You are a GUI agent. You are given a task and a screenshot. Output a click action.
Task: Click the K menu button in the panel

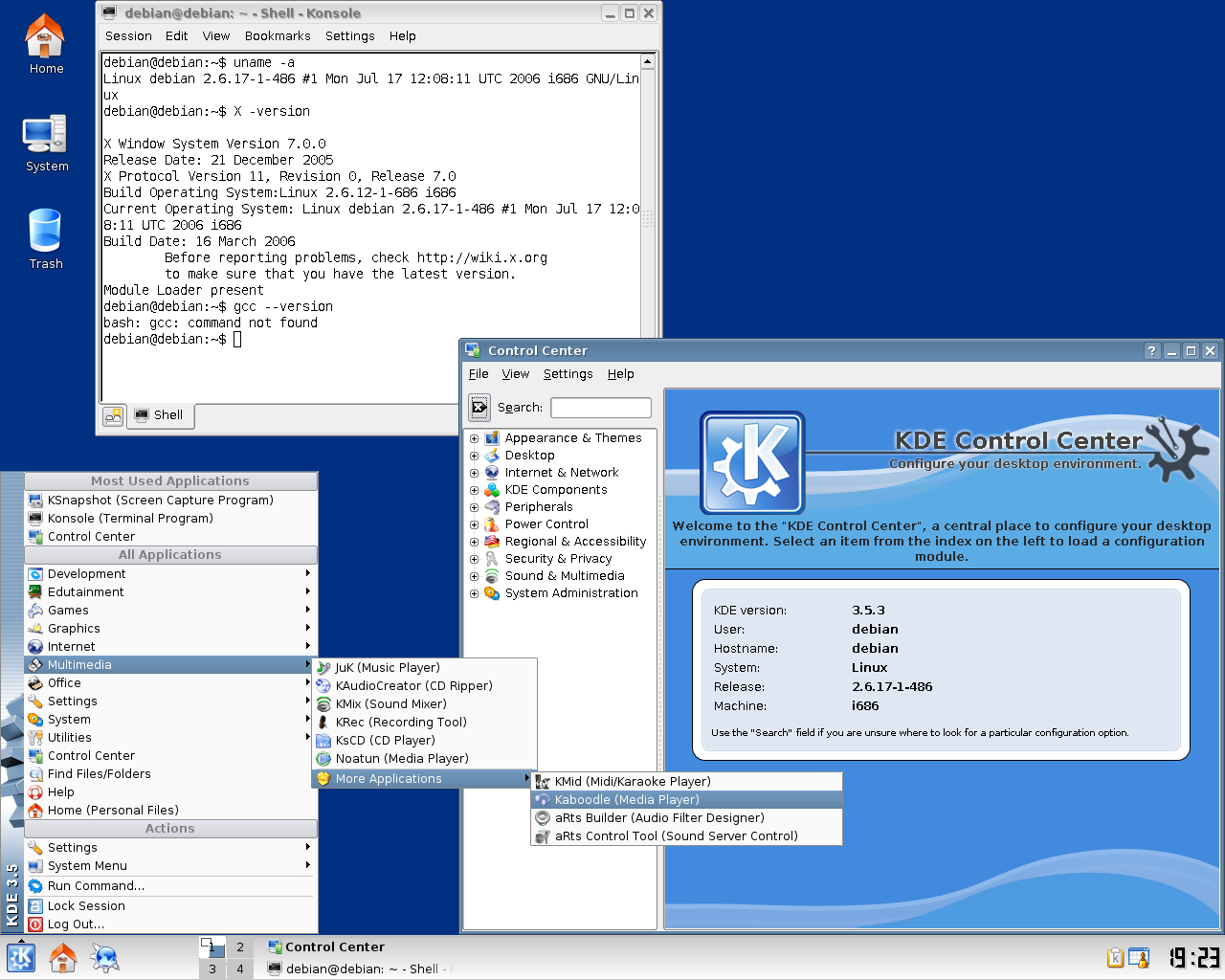(x=21, y=957)
